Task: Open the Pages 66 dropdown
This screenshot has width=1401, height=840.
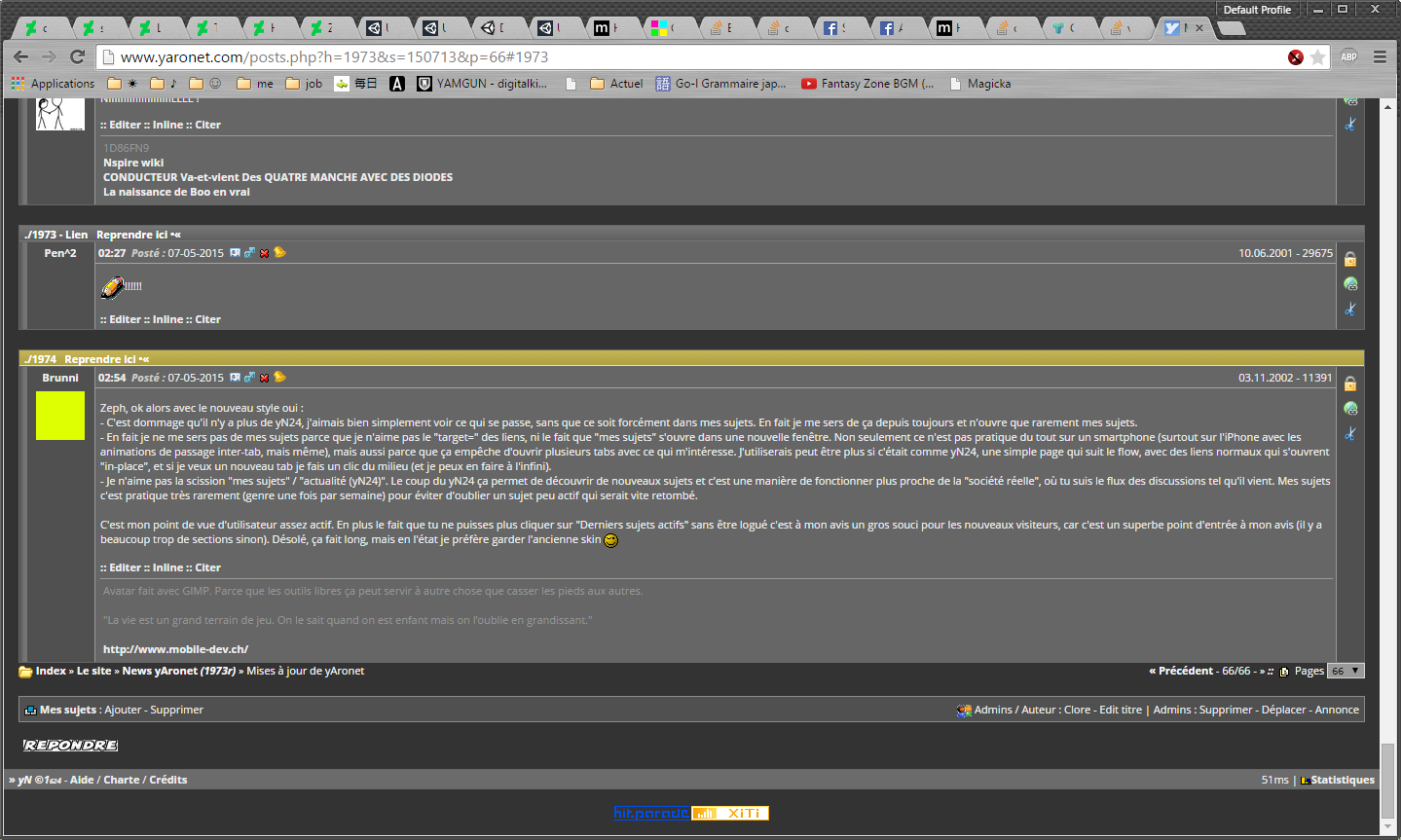Action: click(1346, 671)
